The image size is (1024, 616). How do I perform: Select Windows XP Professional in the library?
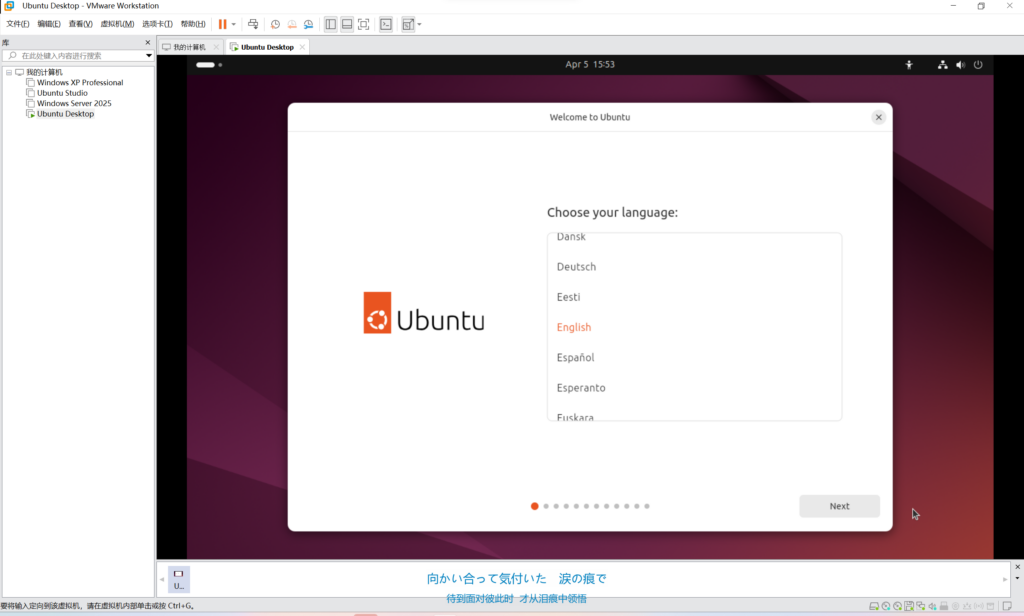(80, 82)
